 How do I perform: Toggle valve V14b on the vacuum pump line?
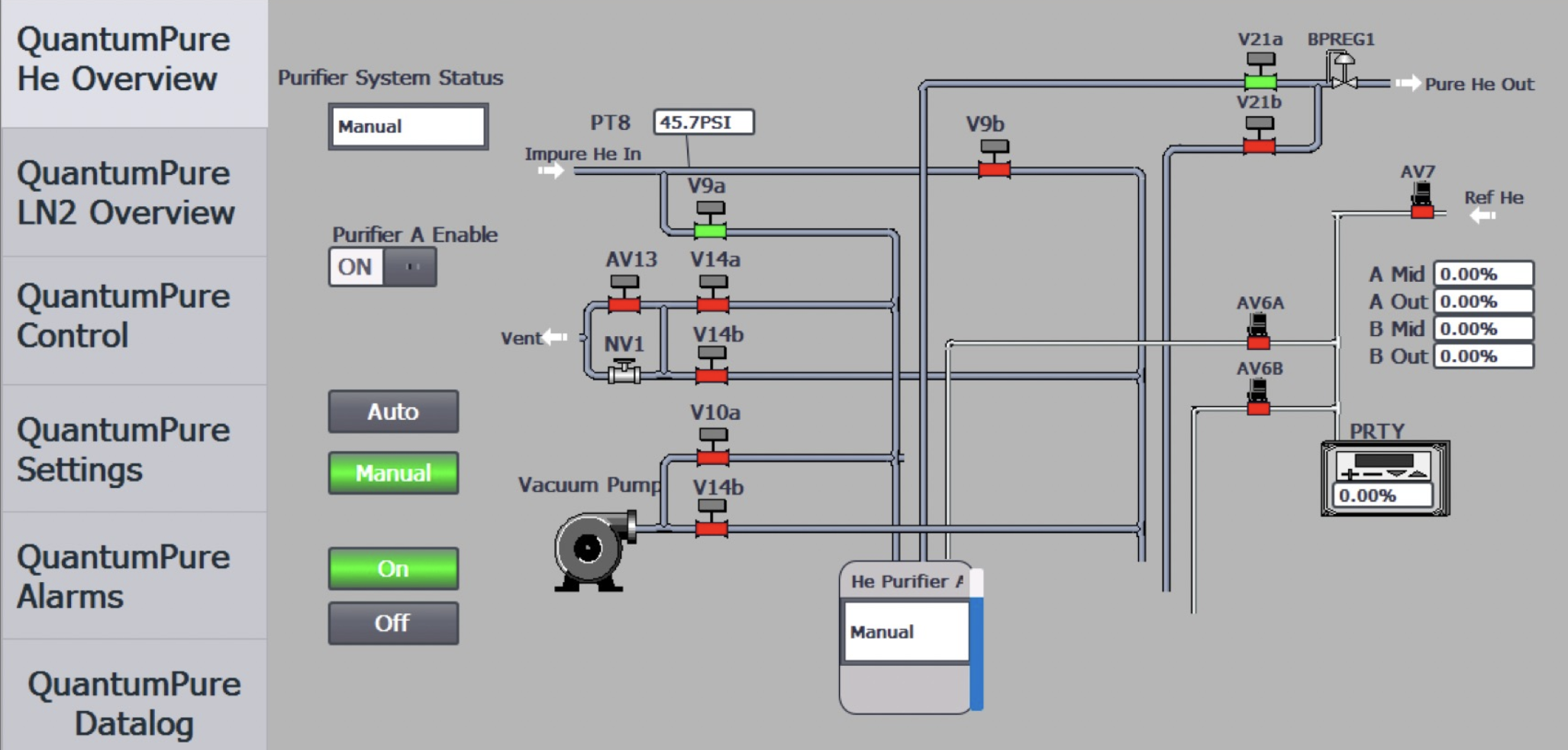pyautogui.click(x=711, y=519)
